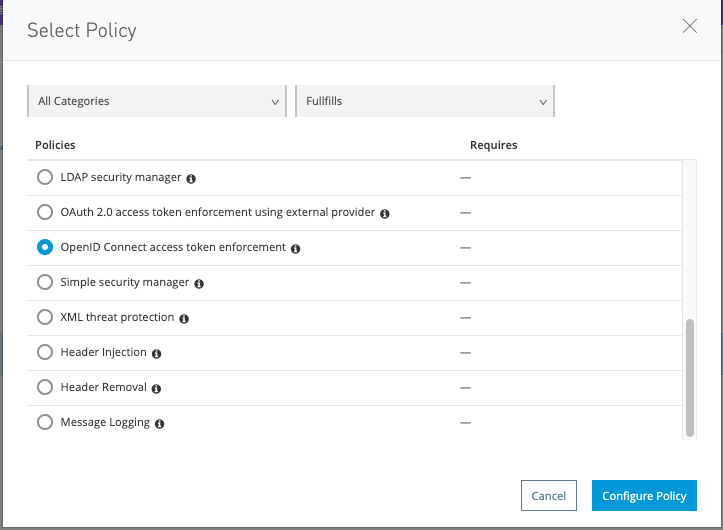Select Header Removal radio option
This screenshot has width=723, height=530.
coord(45,387)
